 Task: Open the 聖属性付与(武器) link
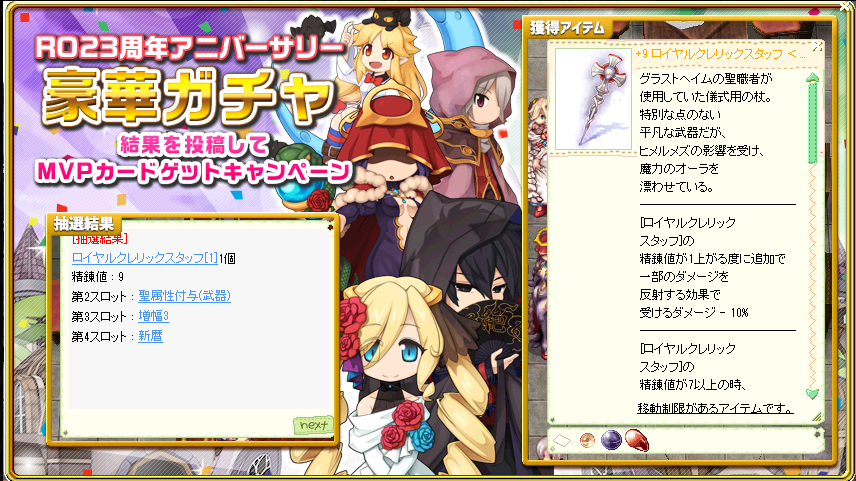point(185,296)
